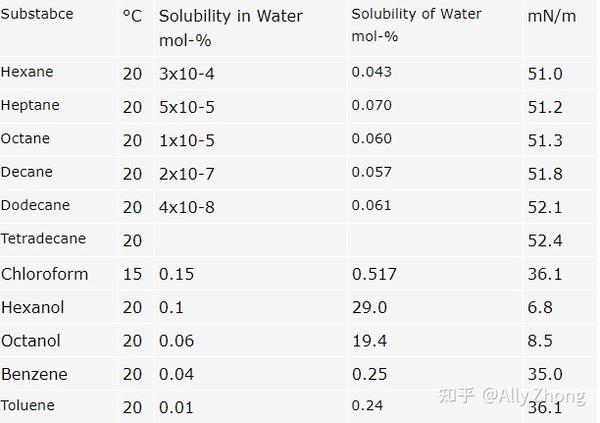600x423 pixels.
Task: Select the Hexane row name
Action: 27,72
